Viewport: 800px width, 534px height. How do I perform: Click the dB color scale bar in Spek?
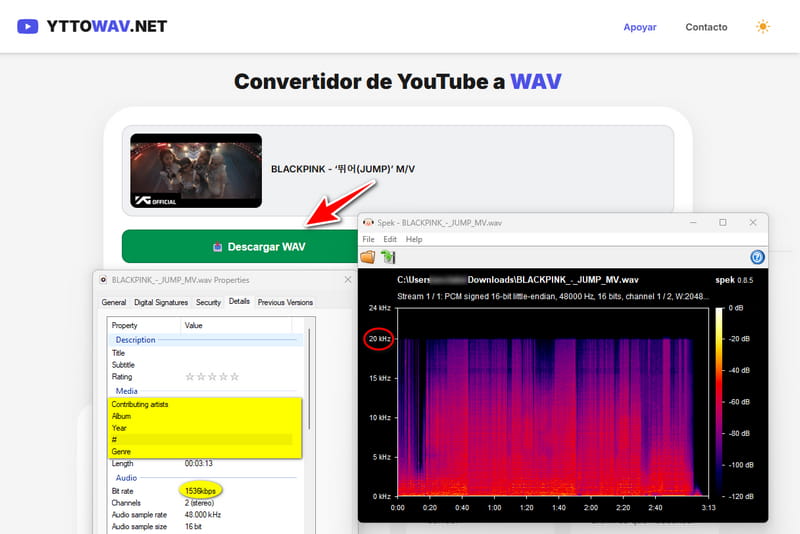coord(719,402)
